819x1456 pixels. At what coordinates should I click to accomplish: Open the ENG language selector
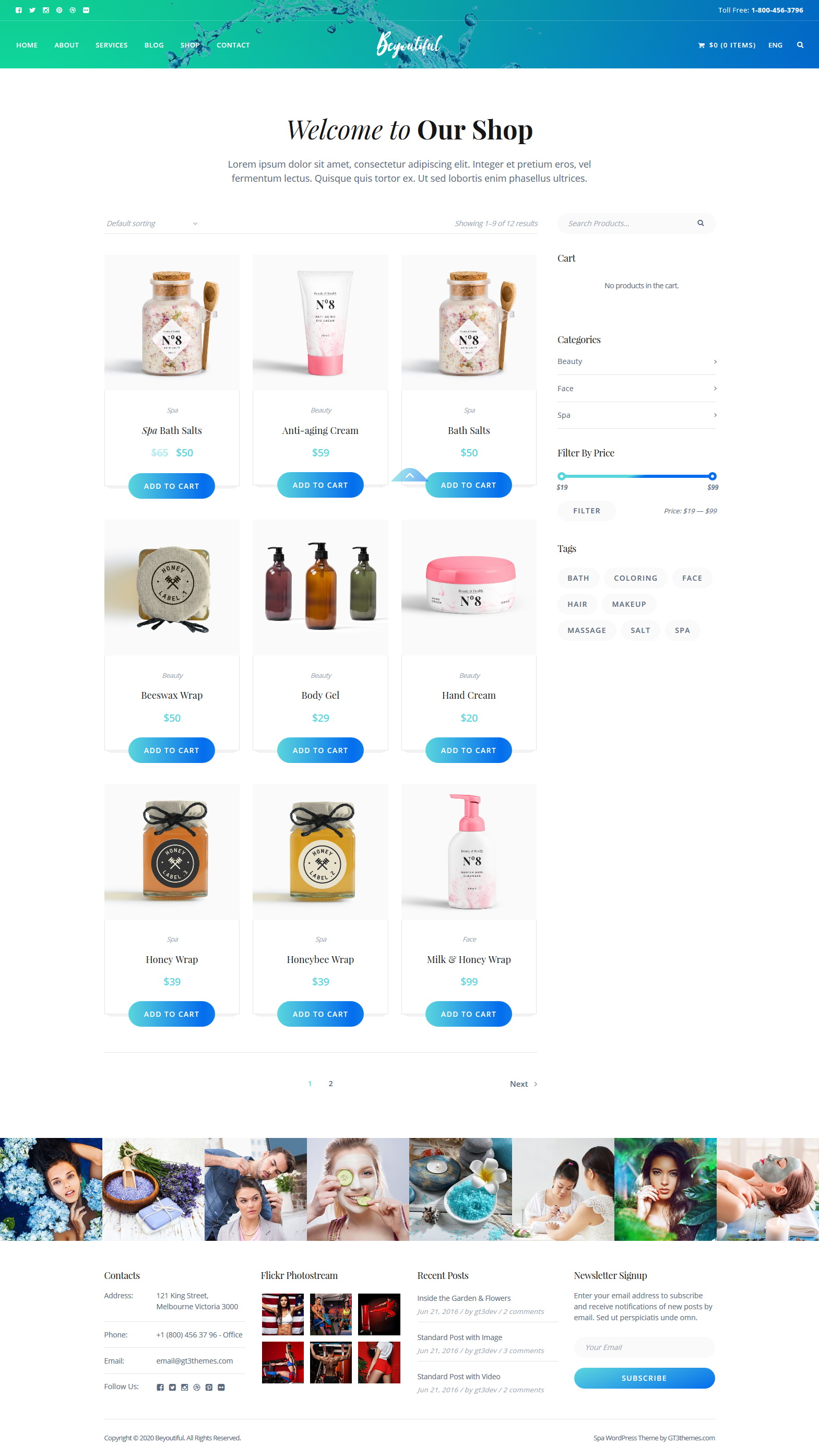click(775, 45)
